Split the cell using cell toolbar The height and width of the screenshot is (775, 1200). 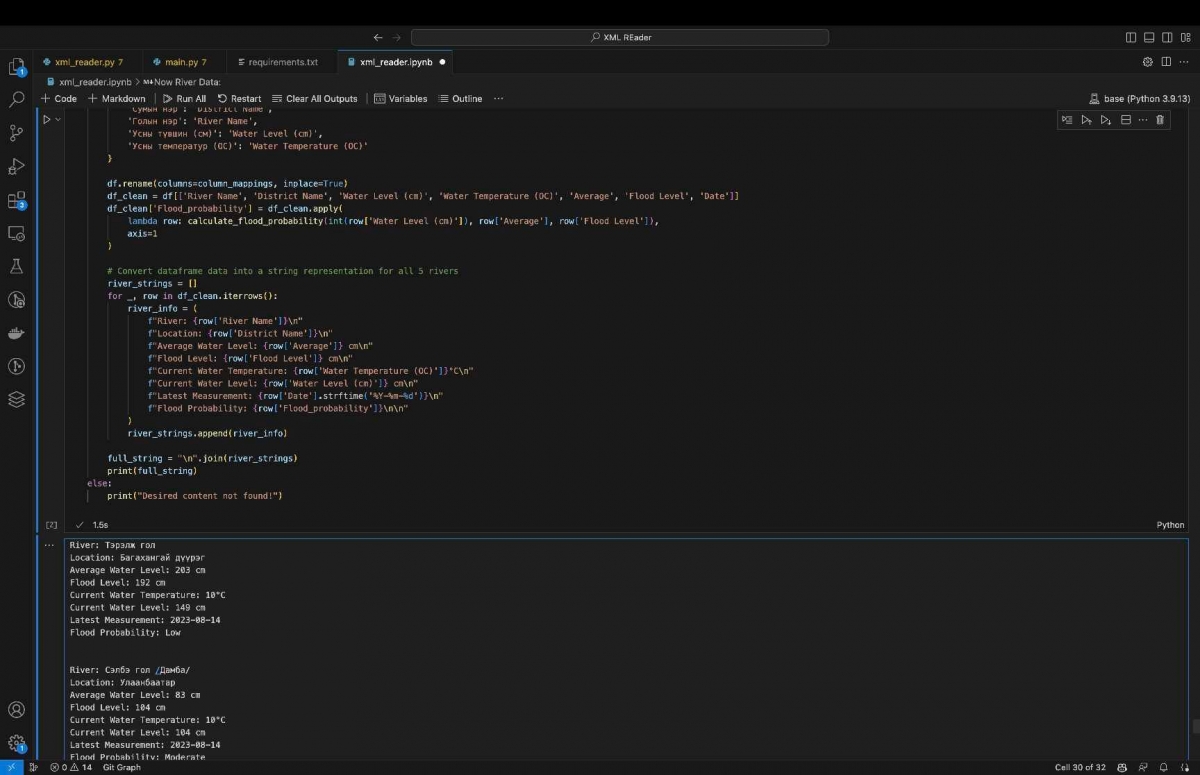[1125, 120]
